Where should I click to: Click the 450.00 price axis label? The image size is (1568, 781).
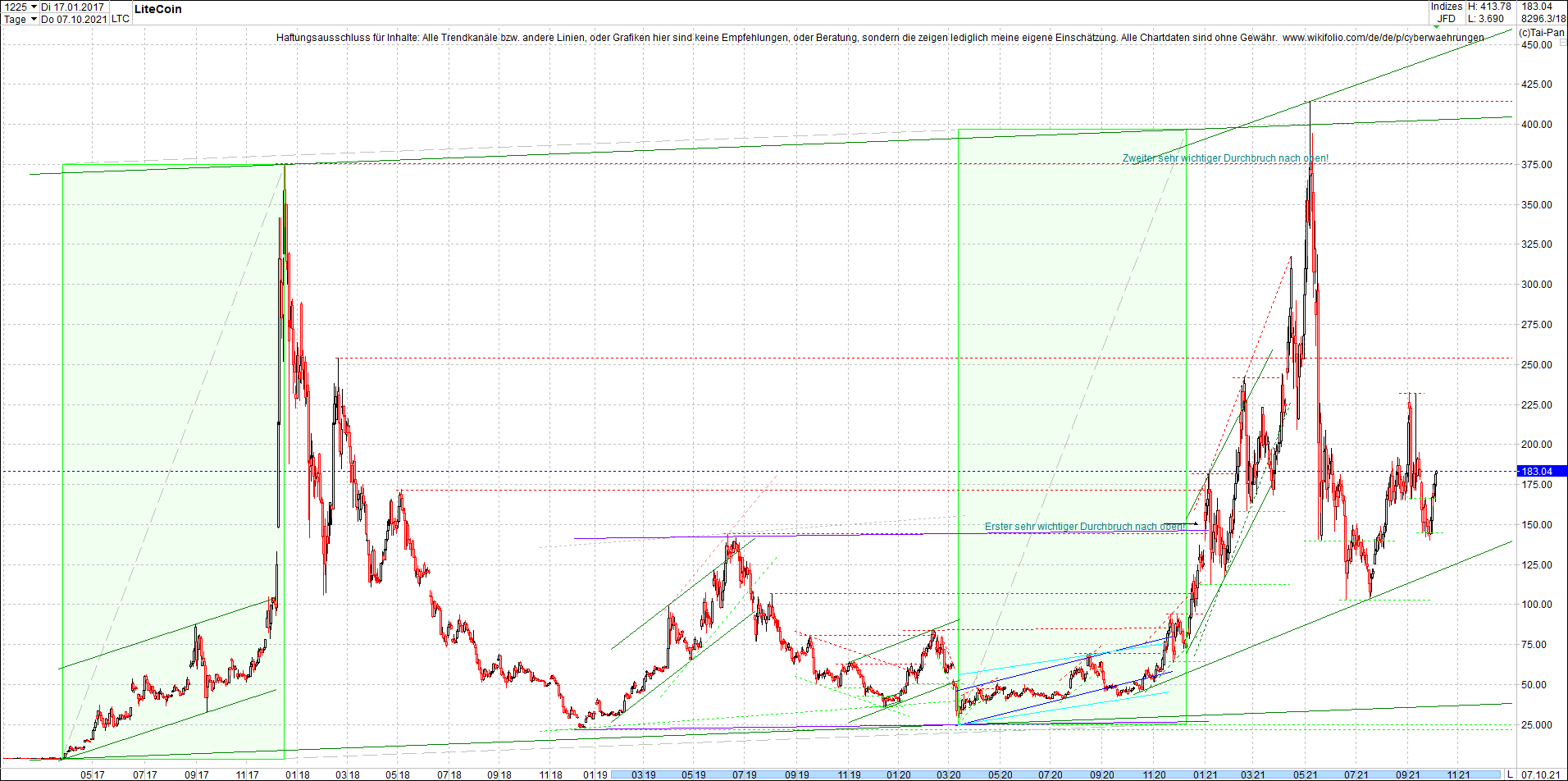(1537, 45)
